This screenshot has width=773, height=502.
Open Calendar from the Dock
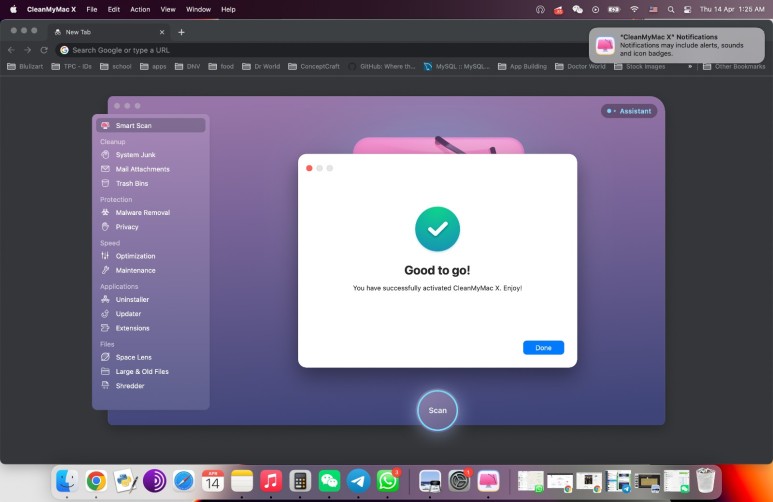coord(212,481)
